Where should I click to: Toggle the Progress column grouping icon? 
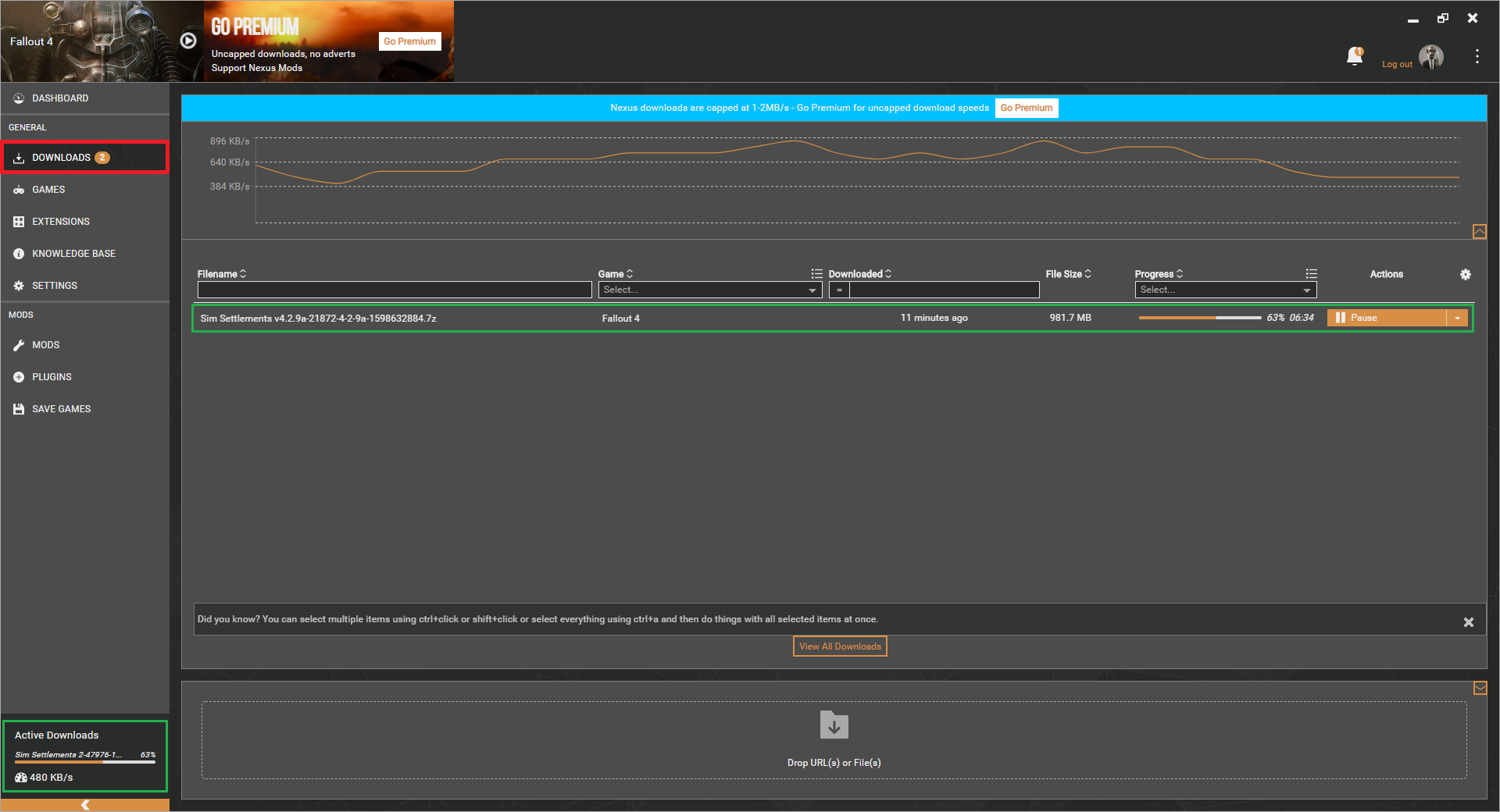tap(1311, 274)
